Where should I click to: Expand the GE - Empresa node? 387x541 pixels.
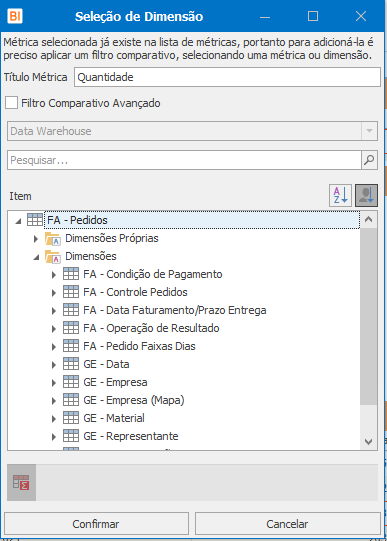point(54,383)
